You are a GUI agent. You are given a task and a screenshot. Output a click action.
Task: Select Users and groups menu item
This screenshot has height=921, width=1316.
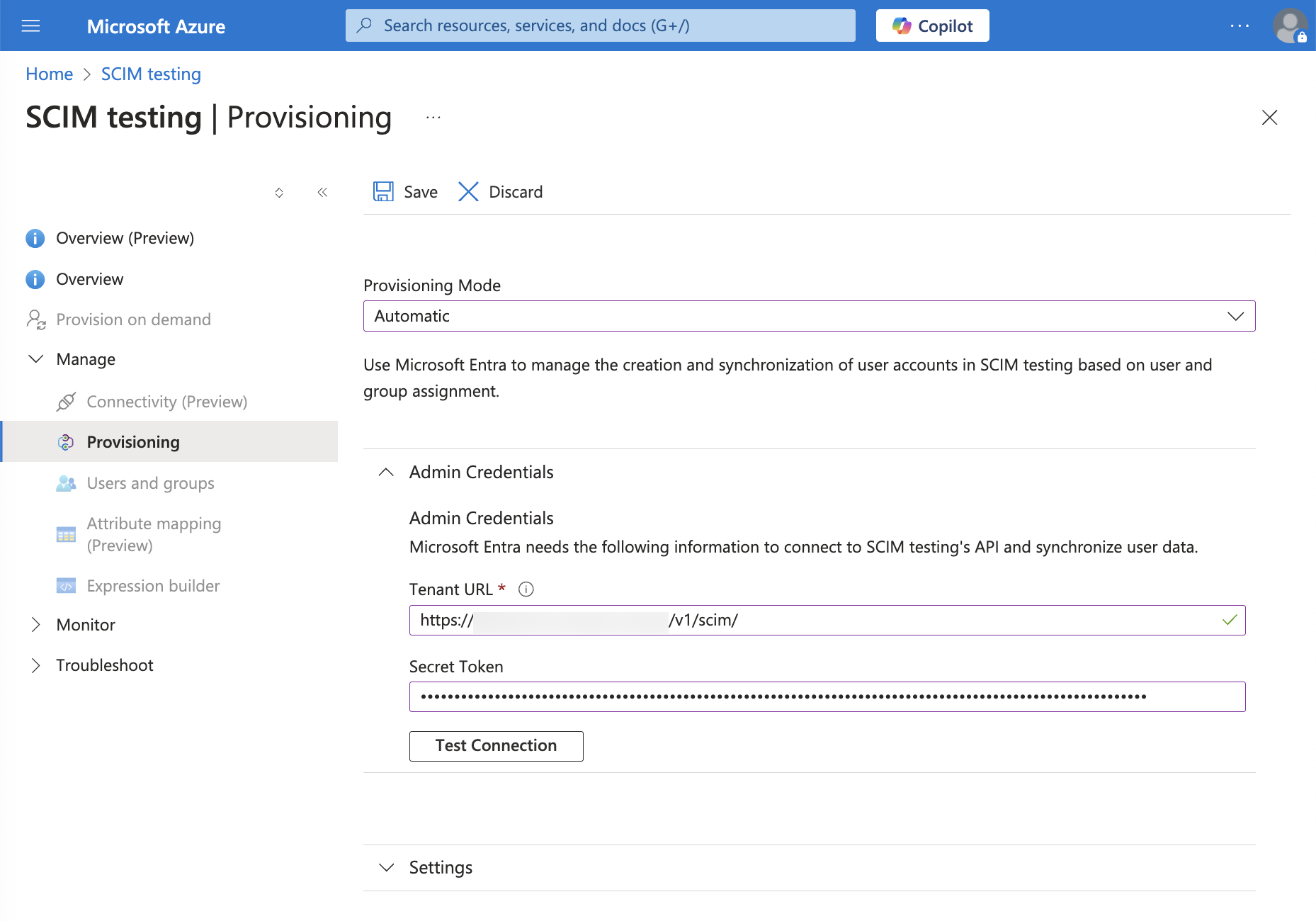tap(150, 483)
